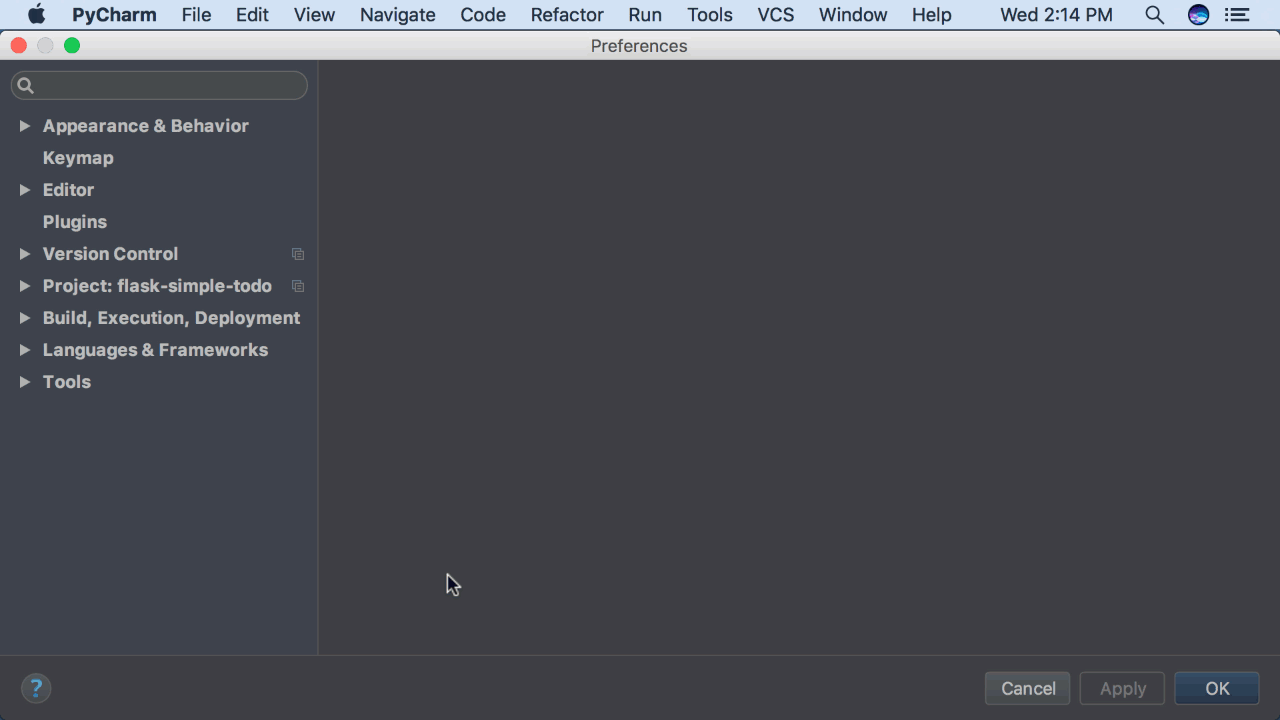
Task: Open the Help menu
Action: [932, 15]
